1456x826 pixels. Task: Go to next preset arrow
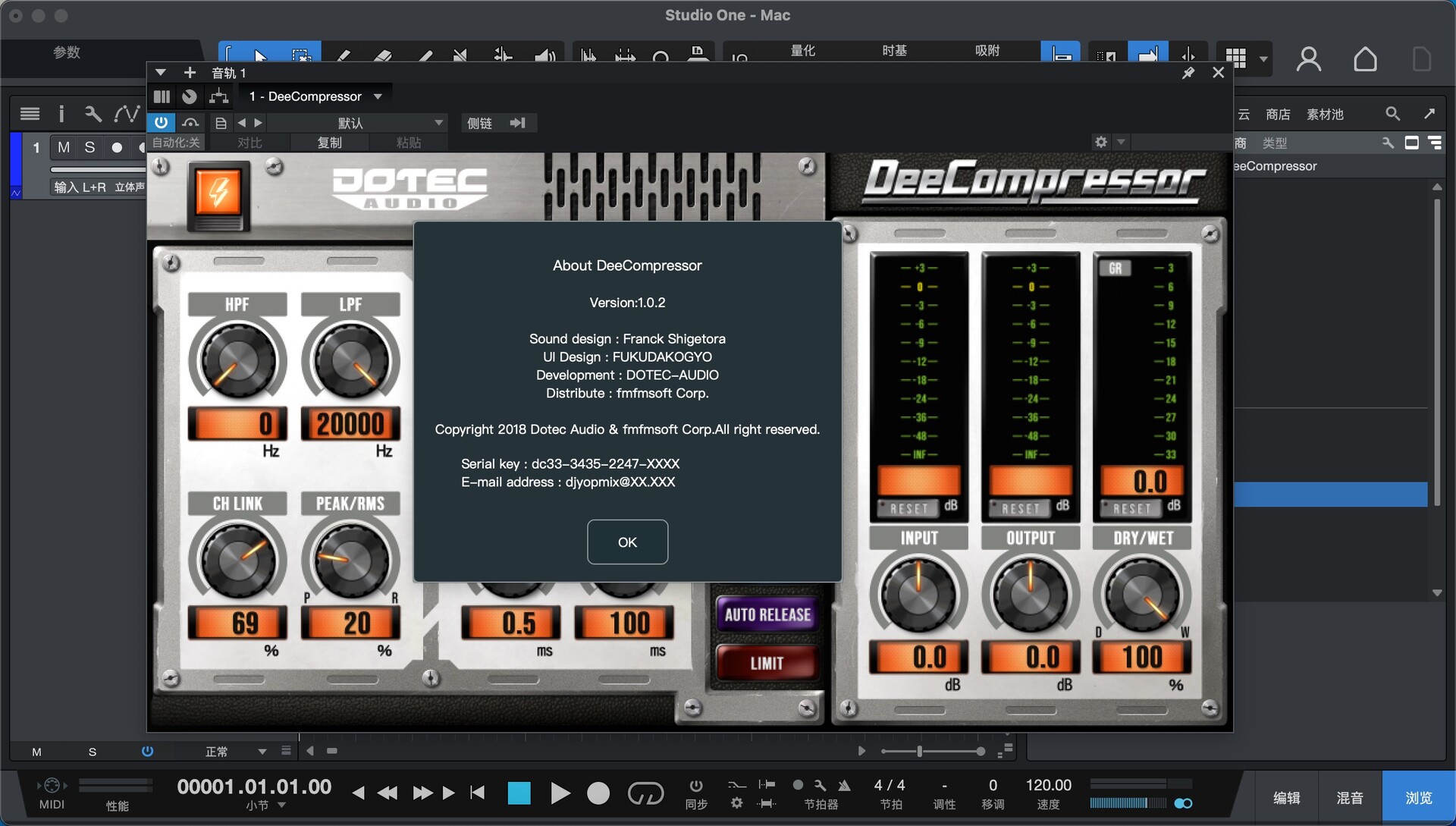(258, 123)
